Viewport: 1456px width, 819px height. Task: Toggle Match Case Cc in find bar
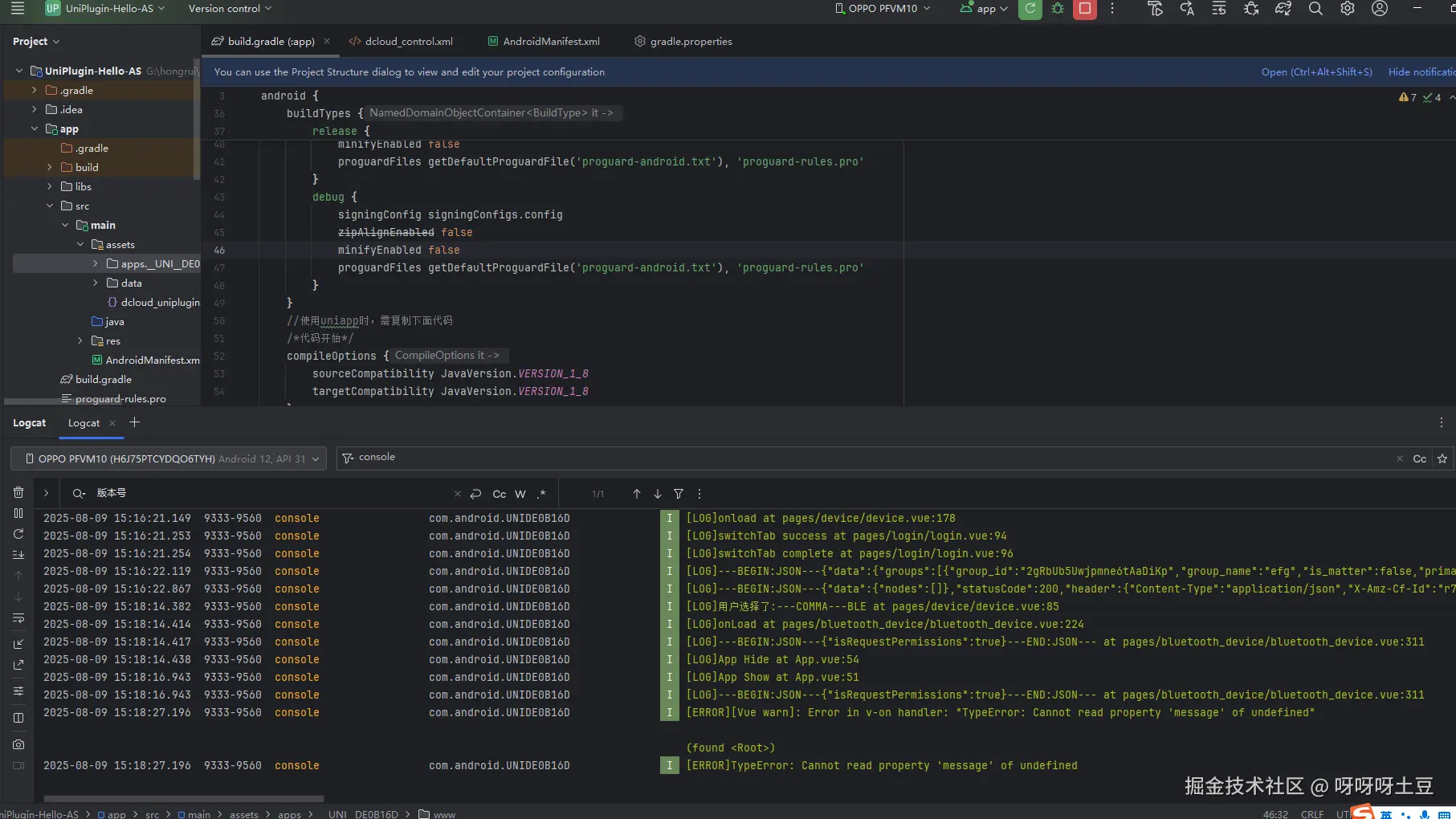coord(500,494)
